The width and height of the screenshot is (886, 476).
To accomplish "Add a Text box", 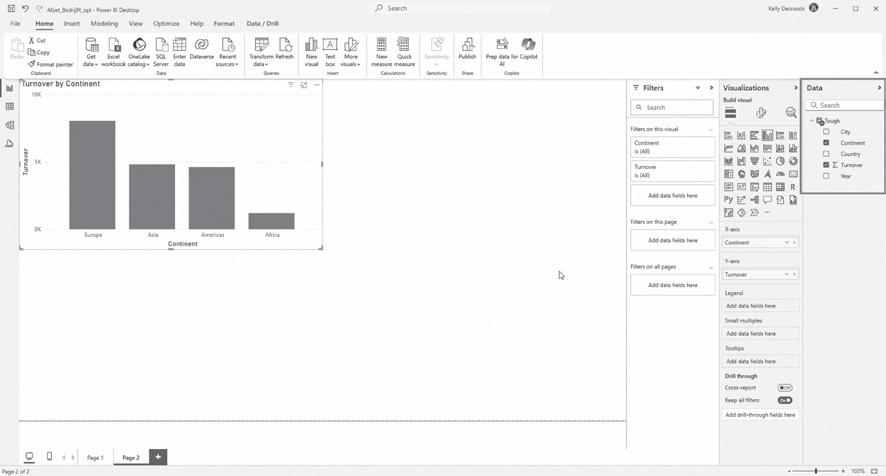I will pos(330,52).
